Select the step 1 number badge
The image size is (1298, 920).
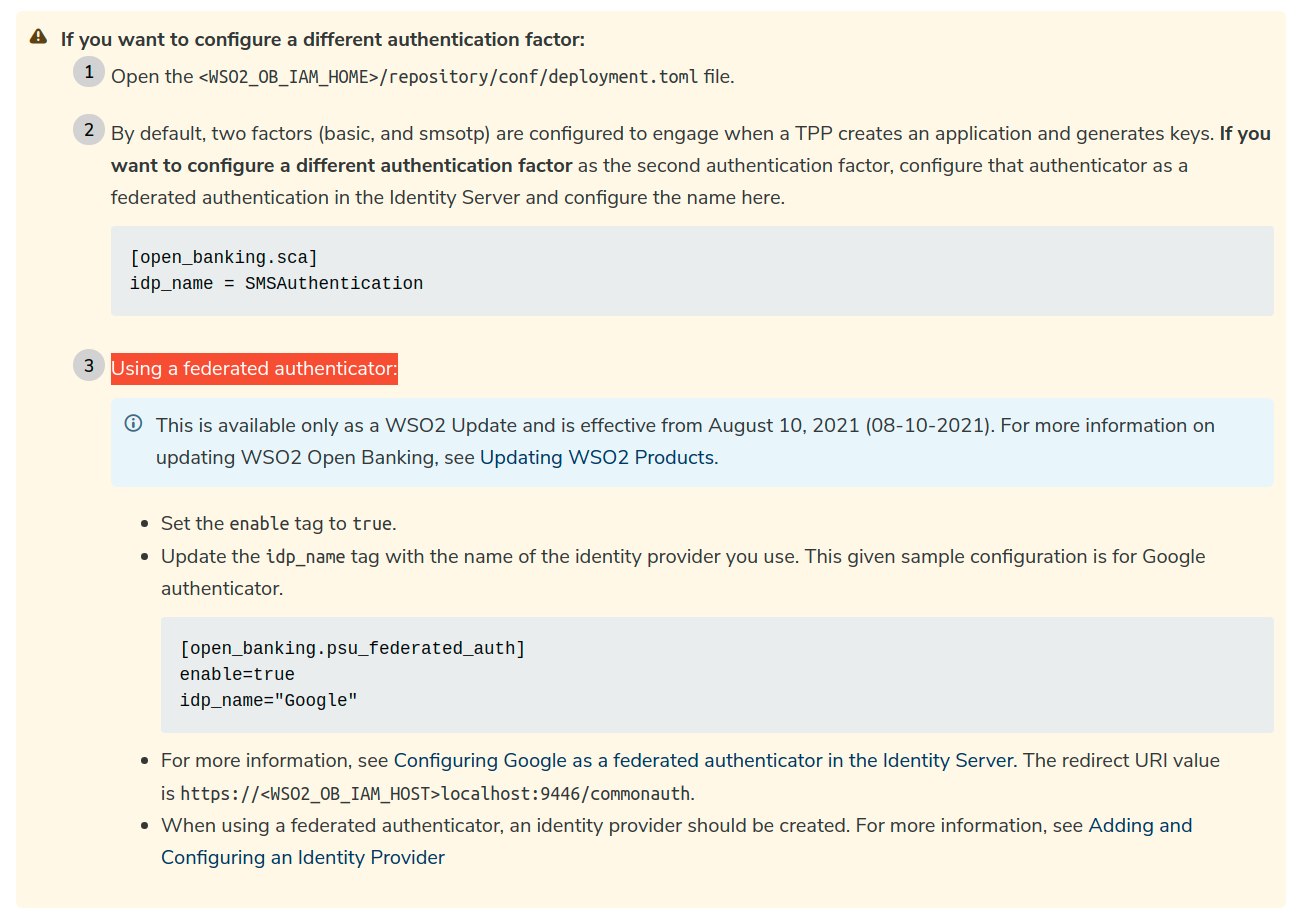[88, 71]
